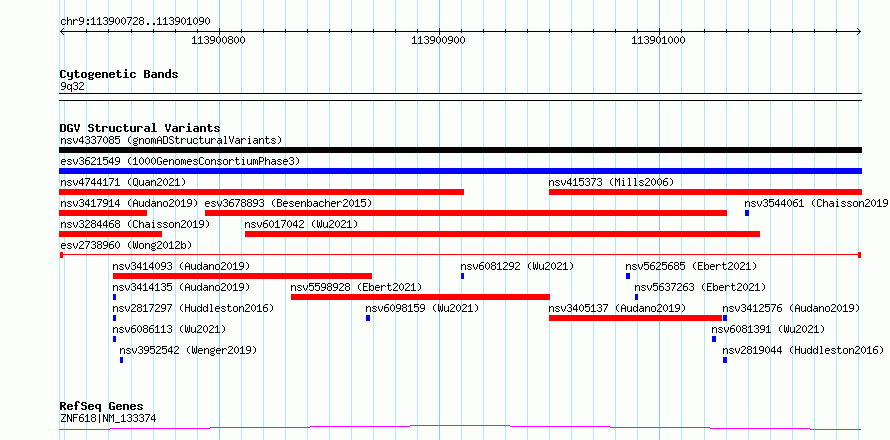The height and width of the screenshot is (440, 890).
Task: Select the 9q32 band label
Action: point(72,86)
